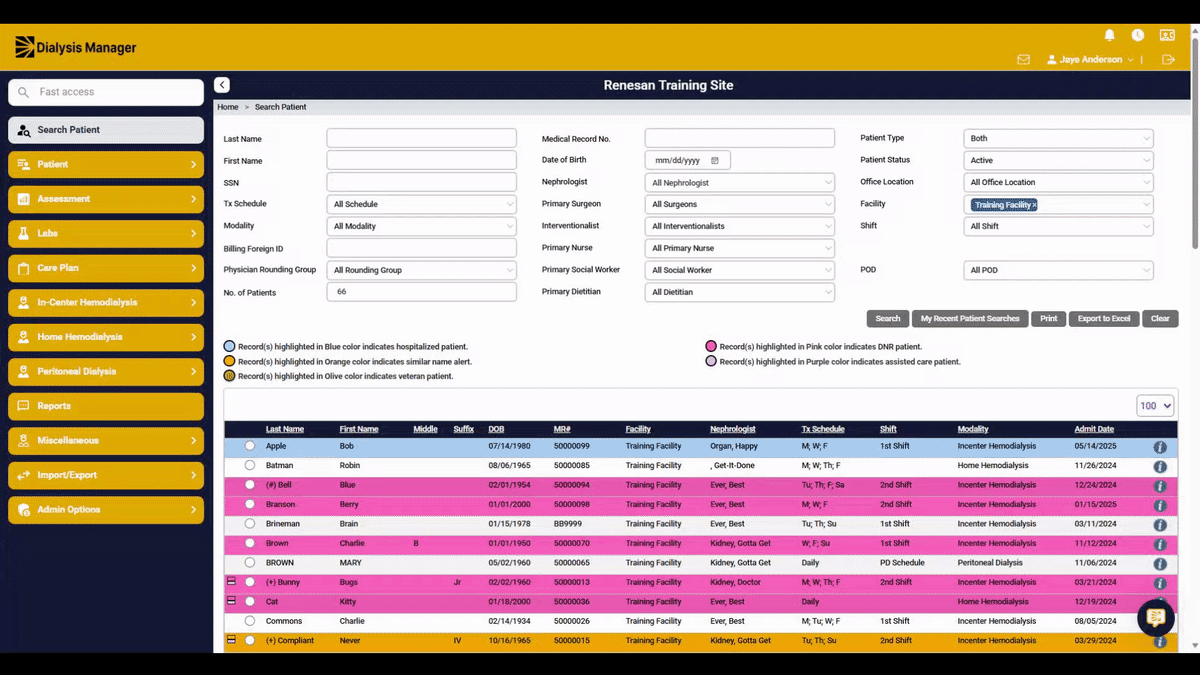The width and height of the screenshot is (1200, 675).
Task: Open the mail envelope icon
Action: pos(1023,60)
